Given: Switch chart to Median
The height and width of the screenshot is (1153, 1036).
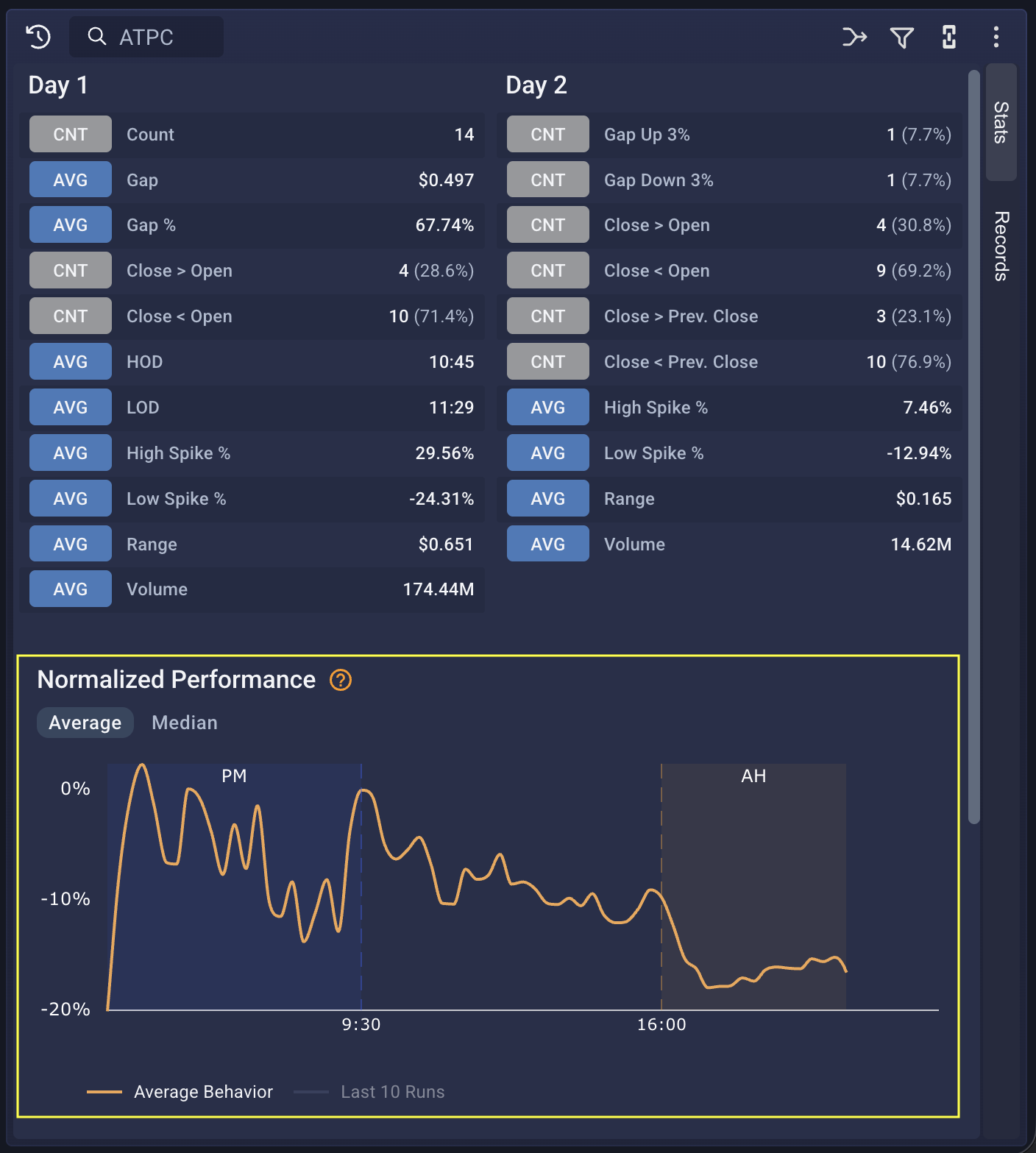Looking at the screenshot, I should 185,723.
